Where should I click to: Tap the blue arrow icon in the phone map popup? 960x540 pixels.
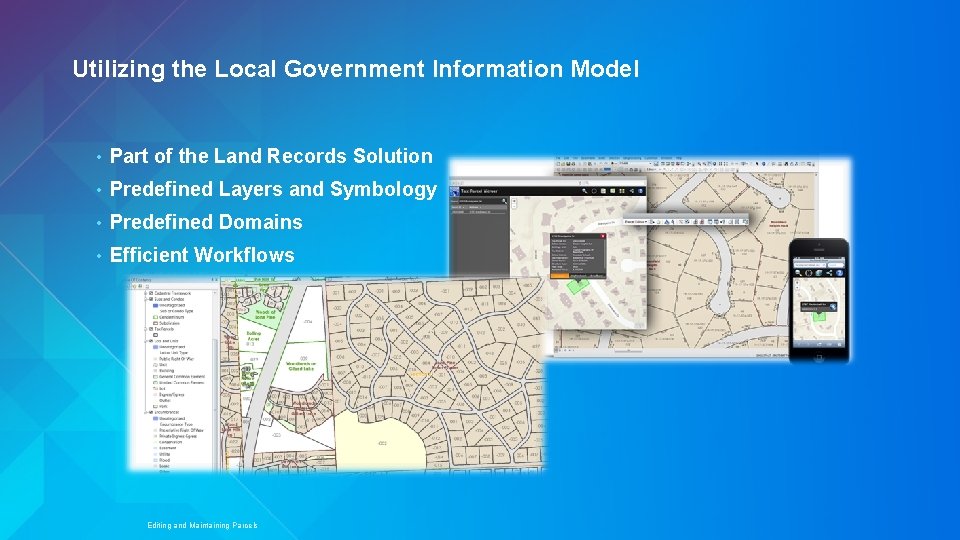833,307
